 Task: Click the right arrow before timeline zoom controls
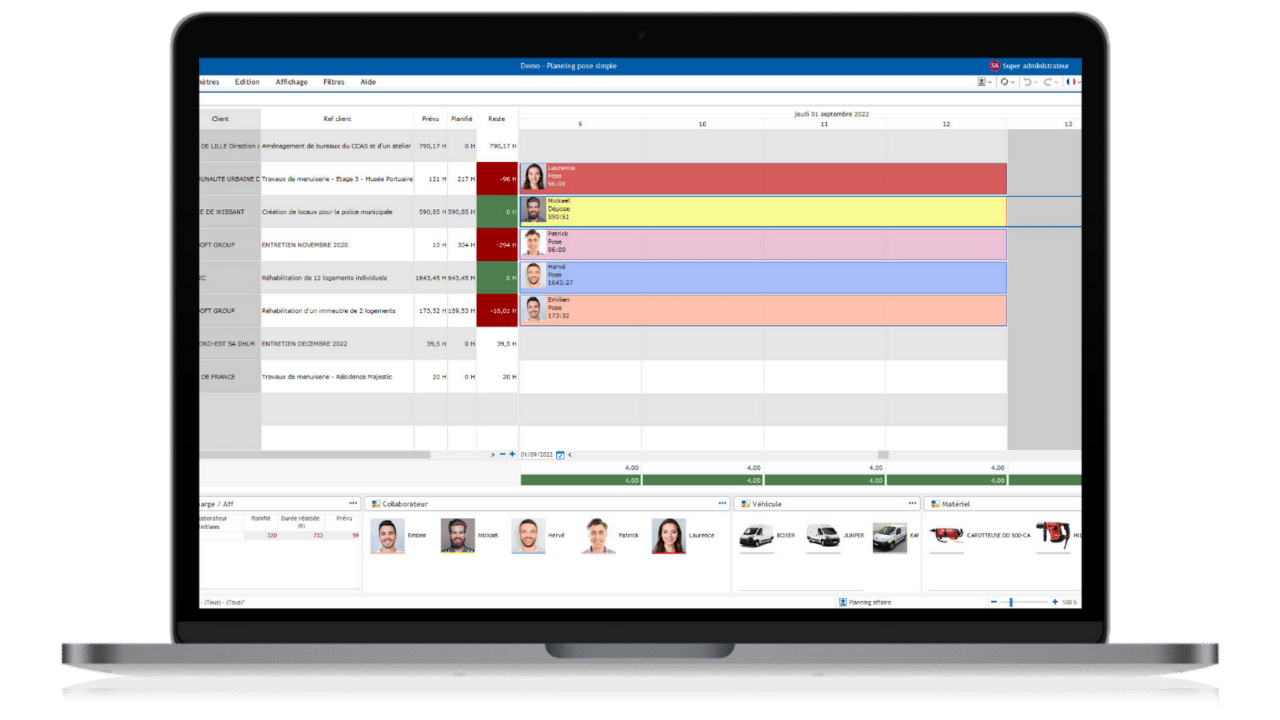pyautogui.click(x=493, y=455)
